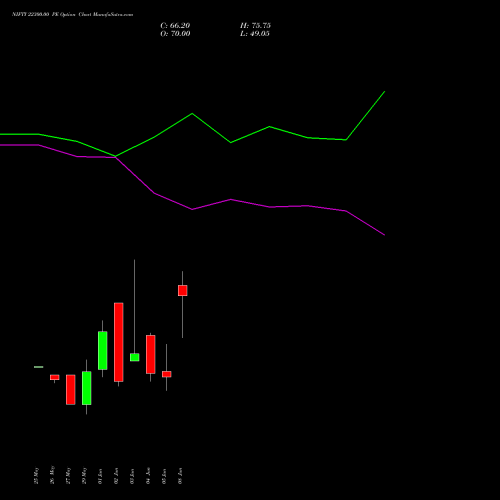Viewport: 500px width, 500px height.
Task: Click the small red candle above 08 Jun
Action: point(183,290)
